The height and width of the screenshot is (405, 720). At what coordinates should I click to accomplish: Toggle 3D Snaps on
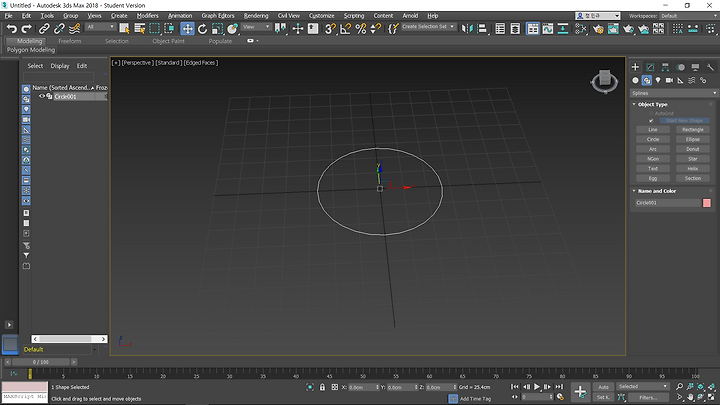(x=330, y=28)
